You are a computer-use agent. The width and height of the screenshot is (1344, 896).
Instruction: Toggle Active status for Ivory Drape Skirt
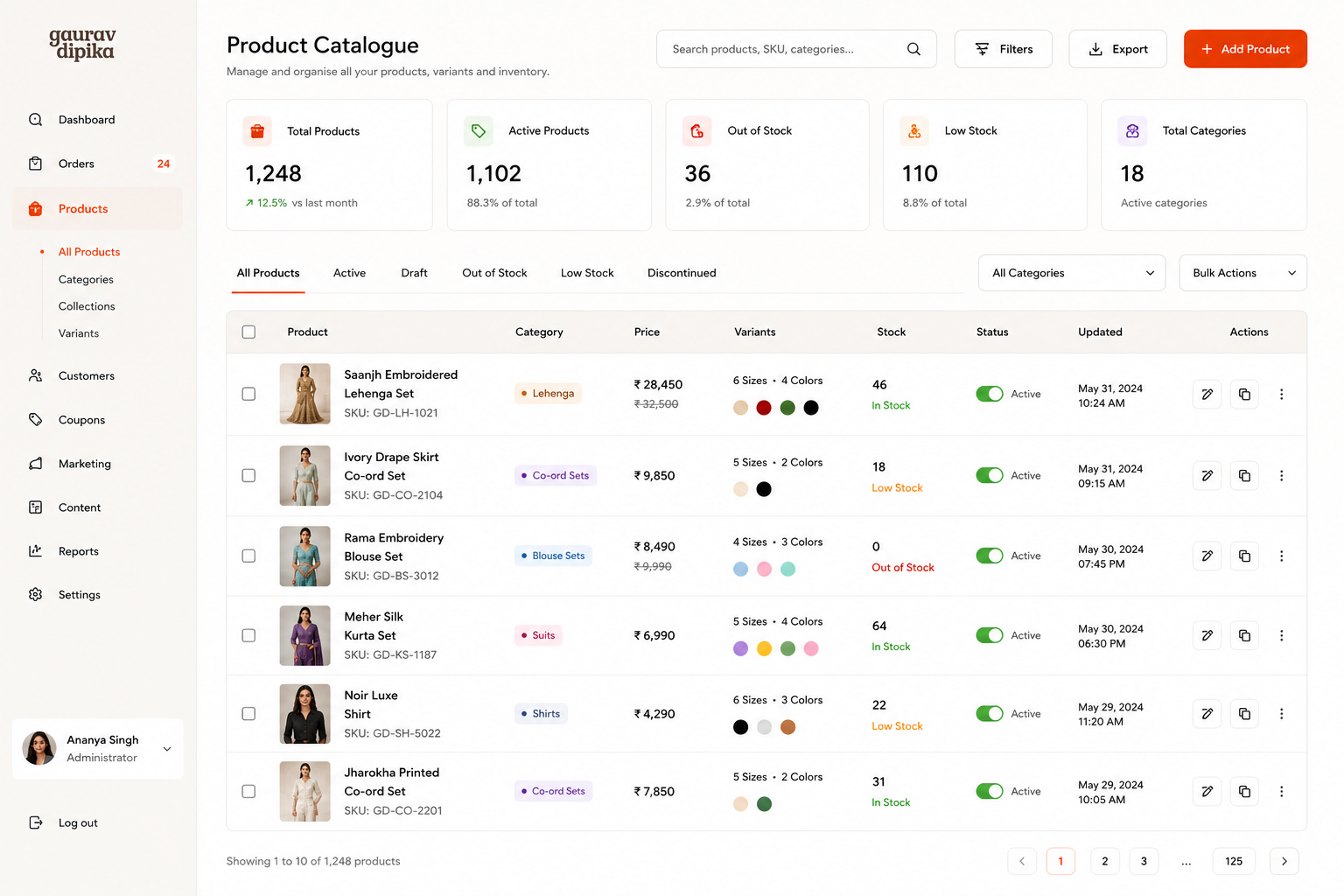[x=990, y=475]
